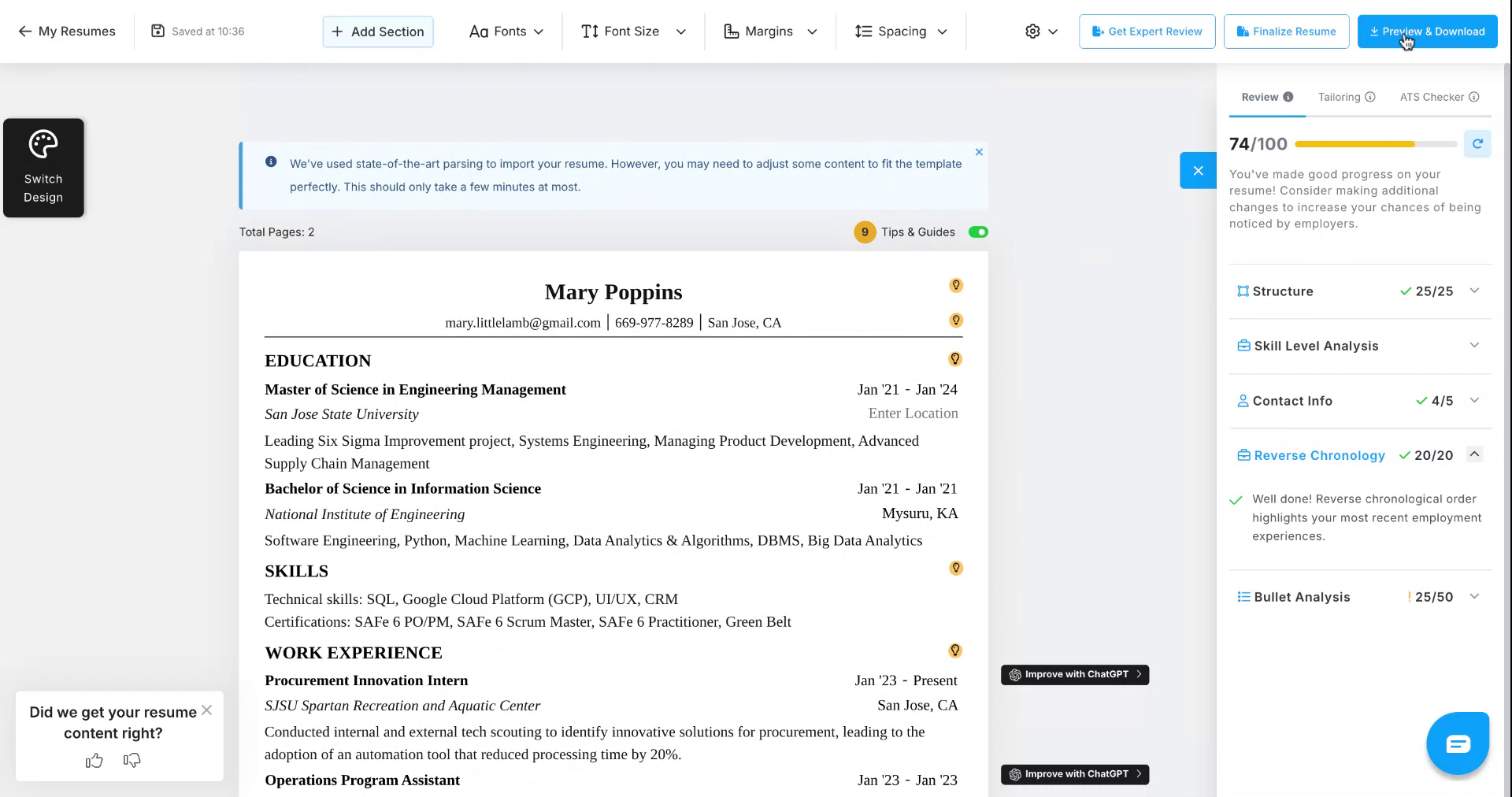This screenshot has height=797, width=1512.
Task: Switch to the Tailoring tab
Action: (1346, 97)
